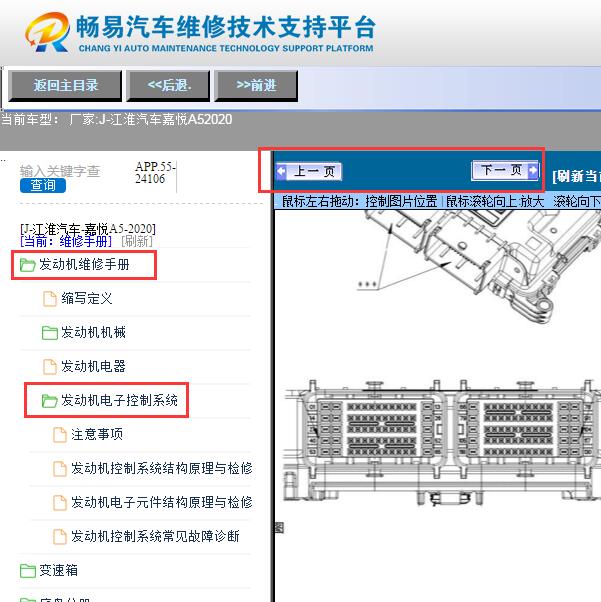
Task: Go forward with >>前进 button
Action: 256,86
